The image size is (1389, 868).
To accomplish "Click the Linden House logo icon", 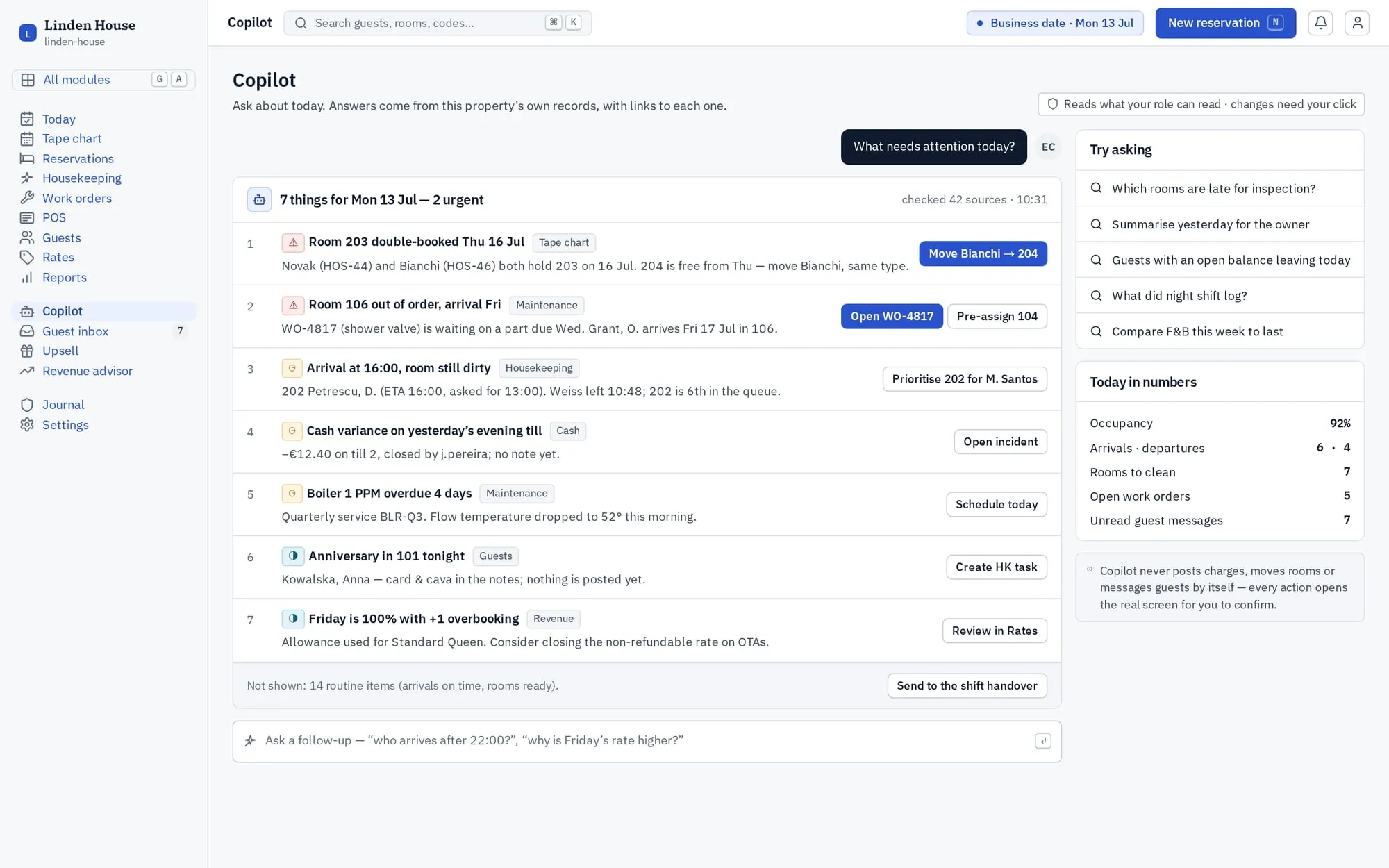I will click(28, 33).
